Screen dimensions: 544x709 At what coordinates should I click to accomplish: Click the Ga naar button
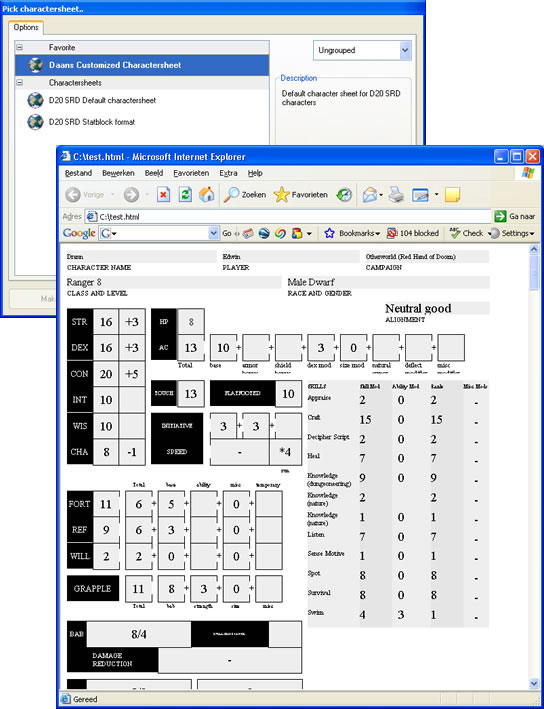(515, 217)
